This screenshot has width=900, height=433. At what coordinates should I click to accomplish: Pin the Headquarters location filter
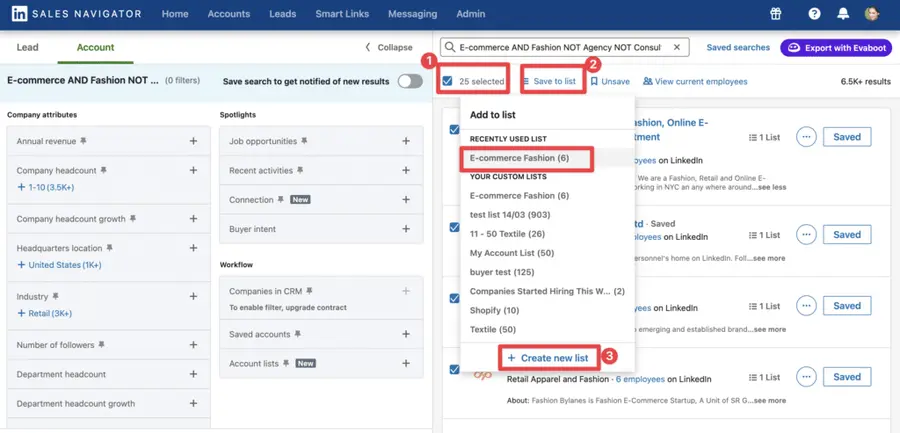[109, 248]
